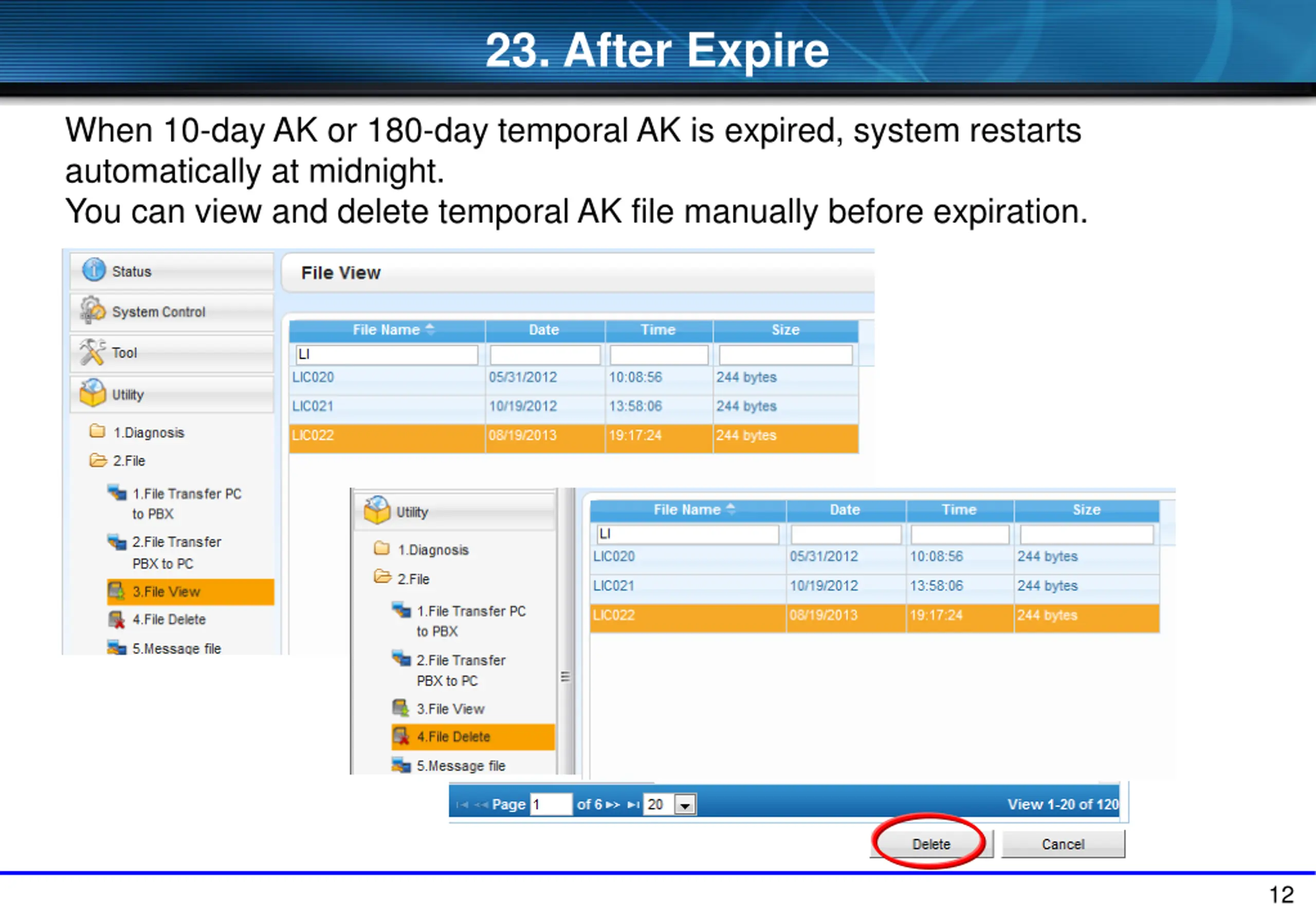This screenshot has width=1316, height=911.
Task: Click the File Transfer PBX to PC icon, left sidebar
Action: [117, 541]
